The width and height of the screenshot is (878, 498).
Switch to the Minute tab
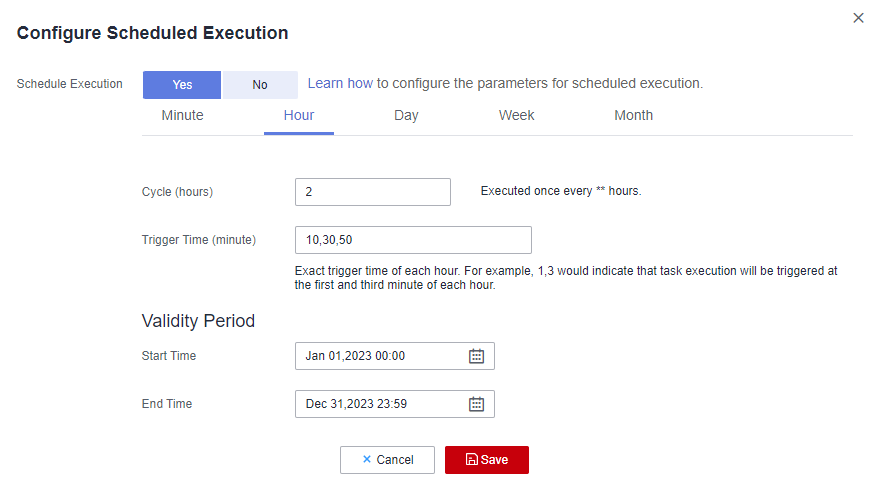[182, 115]
